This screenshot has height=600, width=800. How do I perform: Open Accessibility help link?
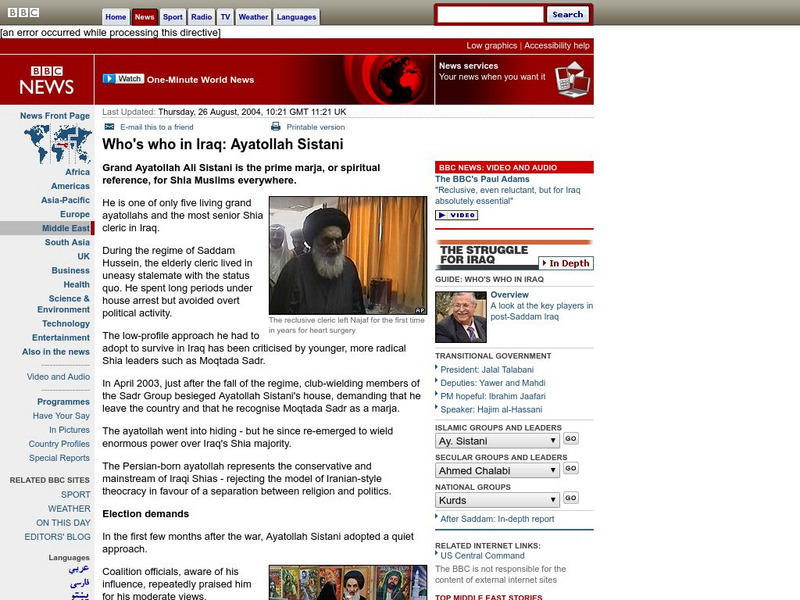pos(557,45)
